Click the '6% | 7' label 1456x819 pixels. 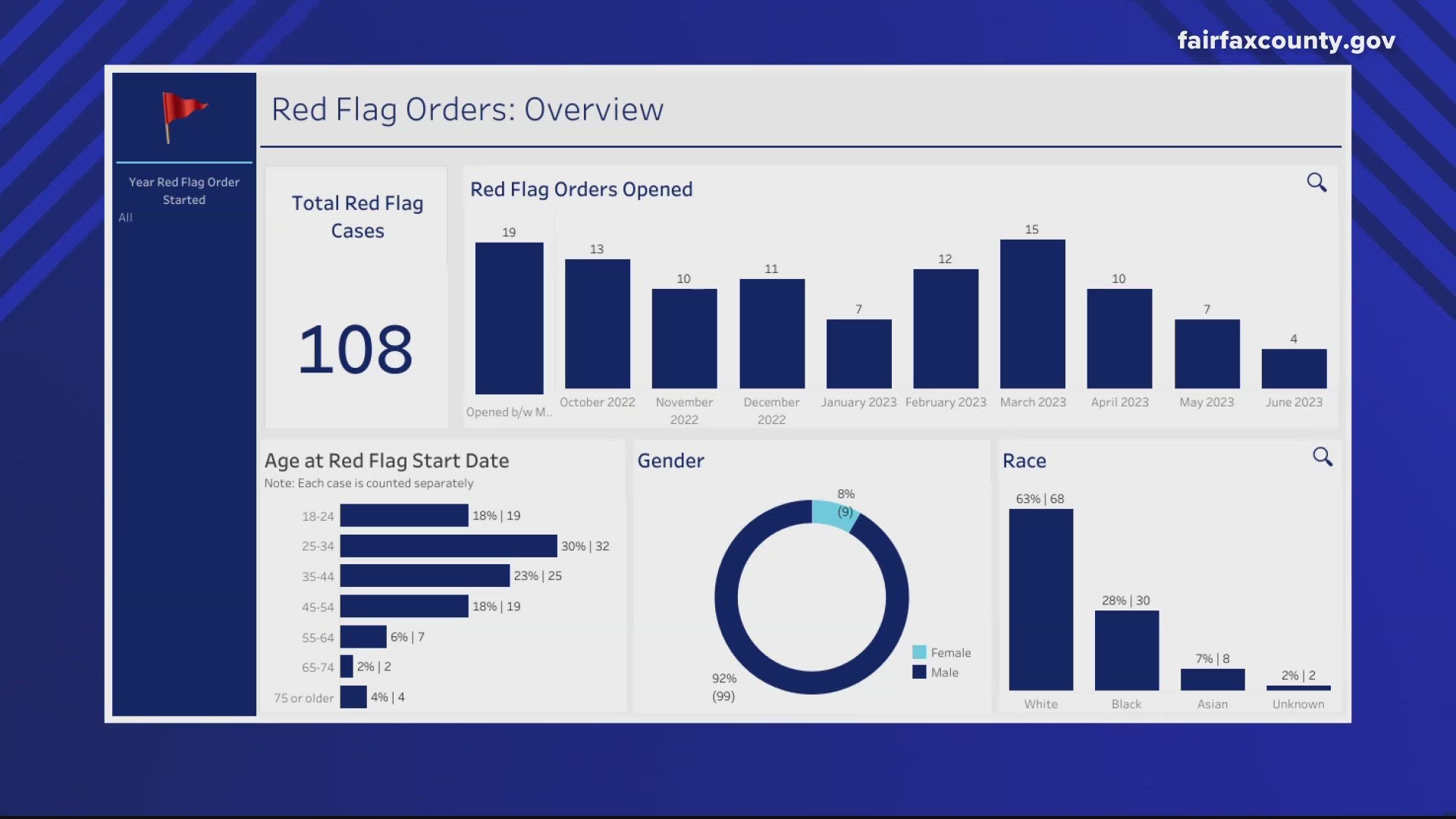[x=407, y=637]
